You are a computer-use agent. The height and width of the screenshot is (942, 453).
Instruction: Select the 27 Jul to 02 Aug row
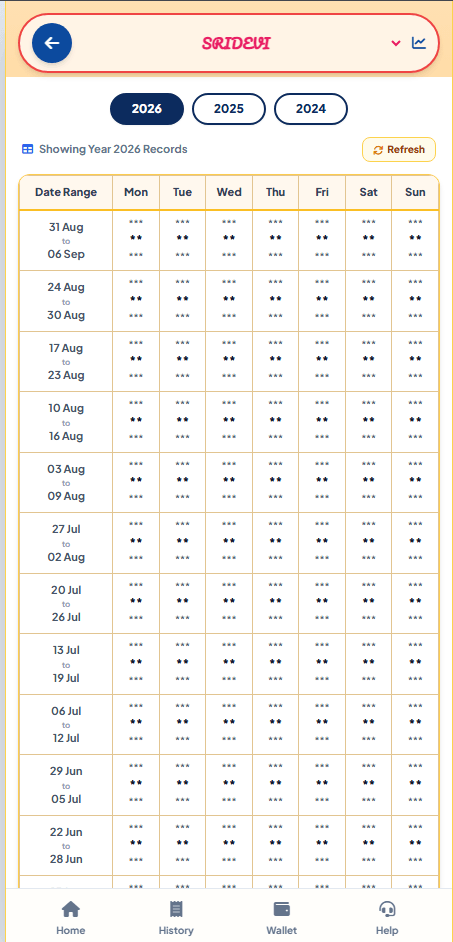click(229, 542)
